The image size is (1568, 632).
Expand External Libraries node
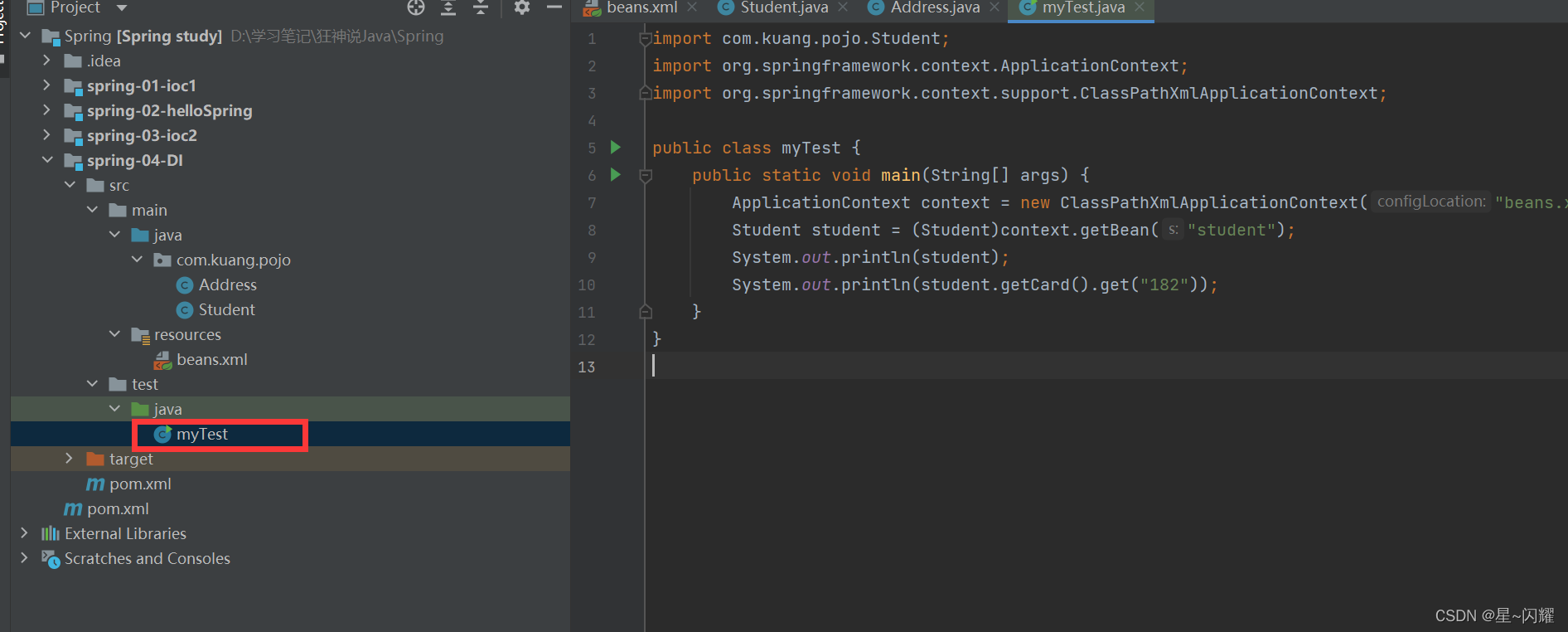tap(25, 533)
